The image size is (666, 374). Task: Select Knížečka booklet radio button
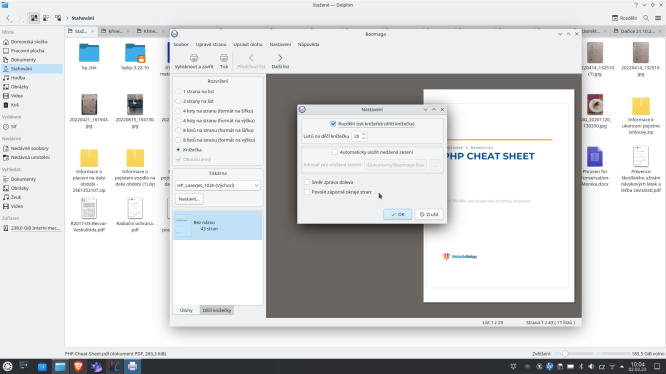click(x=178, y=150)
